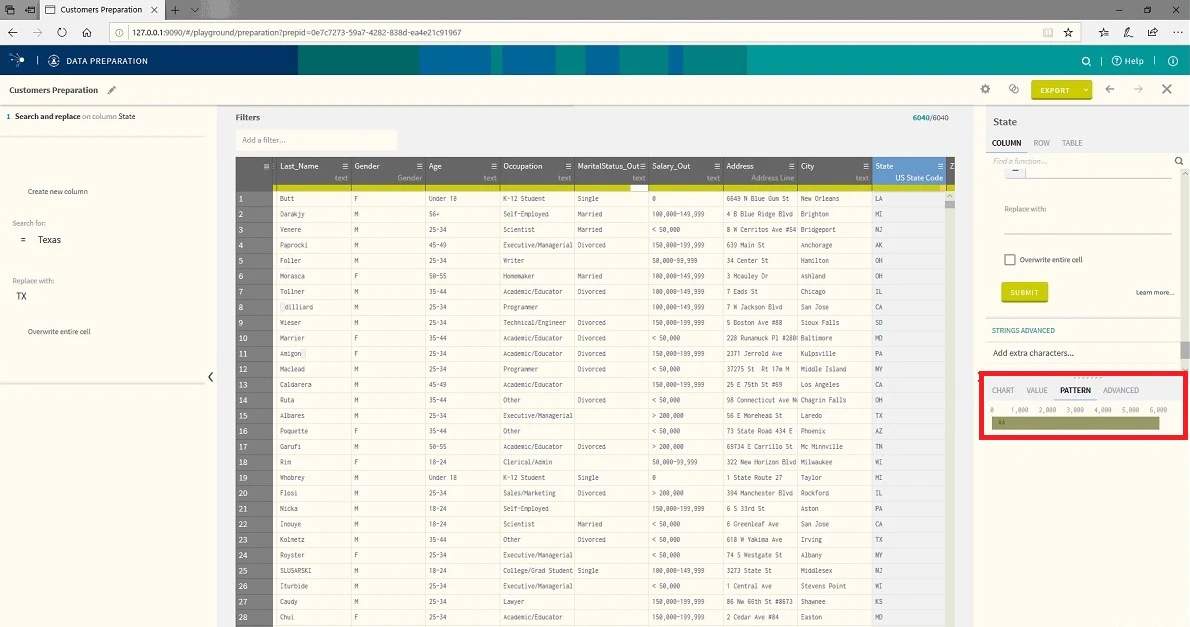Select the Search and replace step
The image size is (1190, 627).
[x=74, y=117]
